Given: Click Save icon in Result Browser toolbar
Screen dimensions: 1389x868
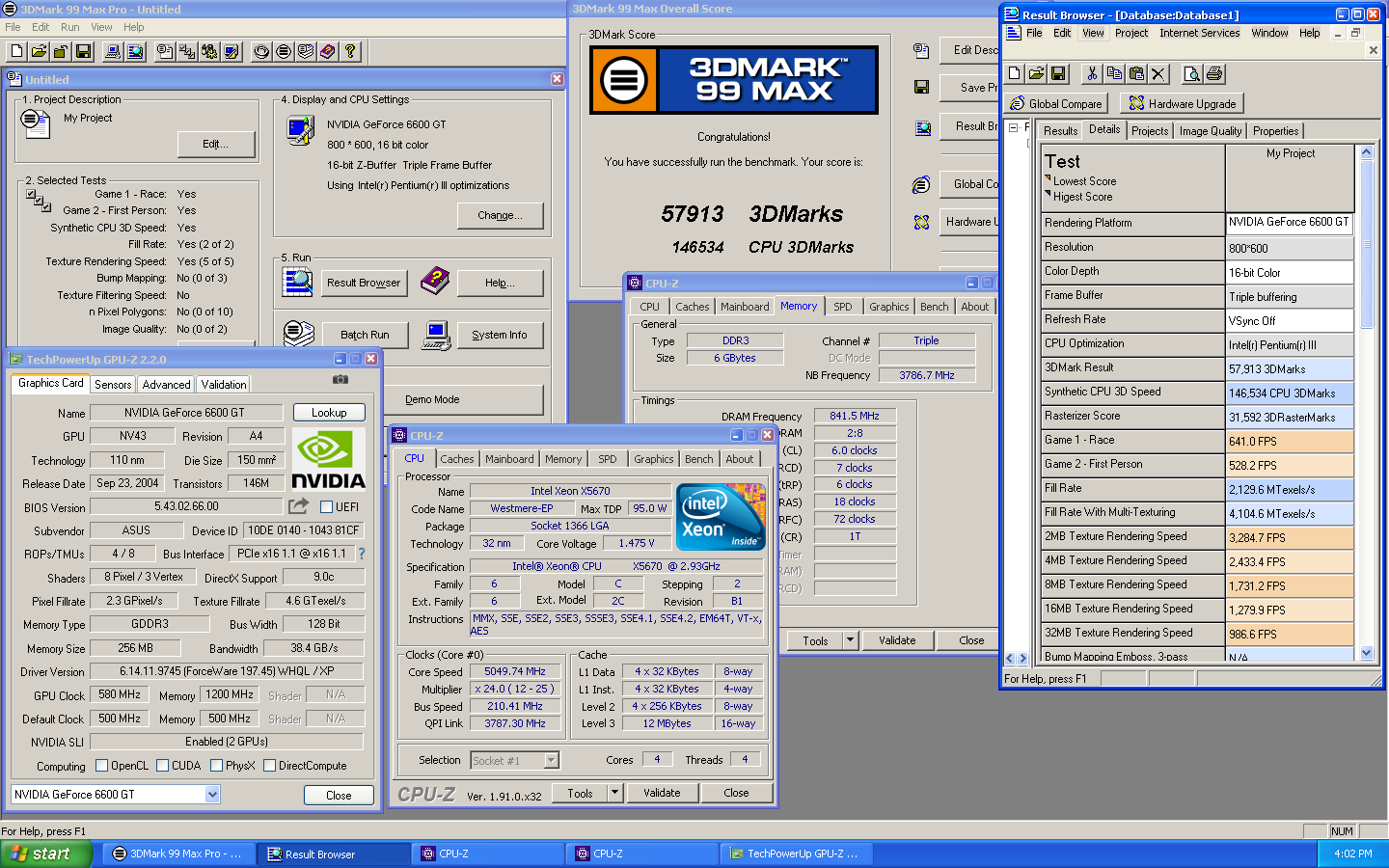Looking at the screenshot, I should click(x=1058, y=73).
